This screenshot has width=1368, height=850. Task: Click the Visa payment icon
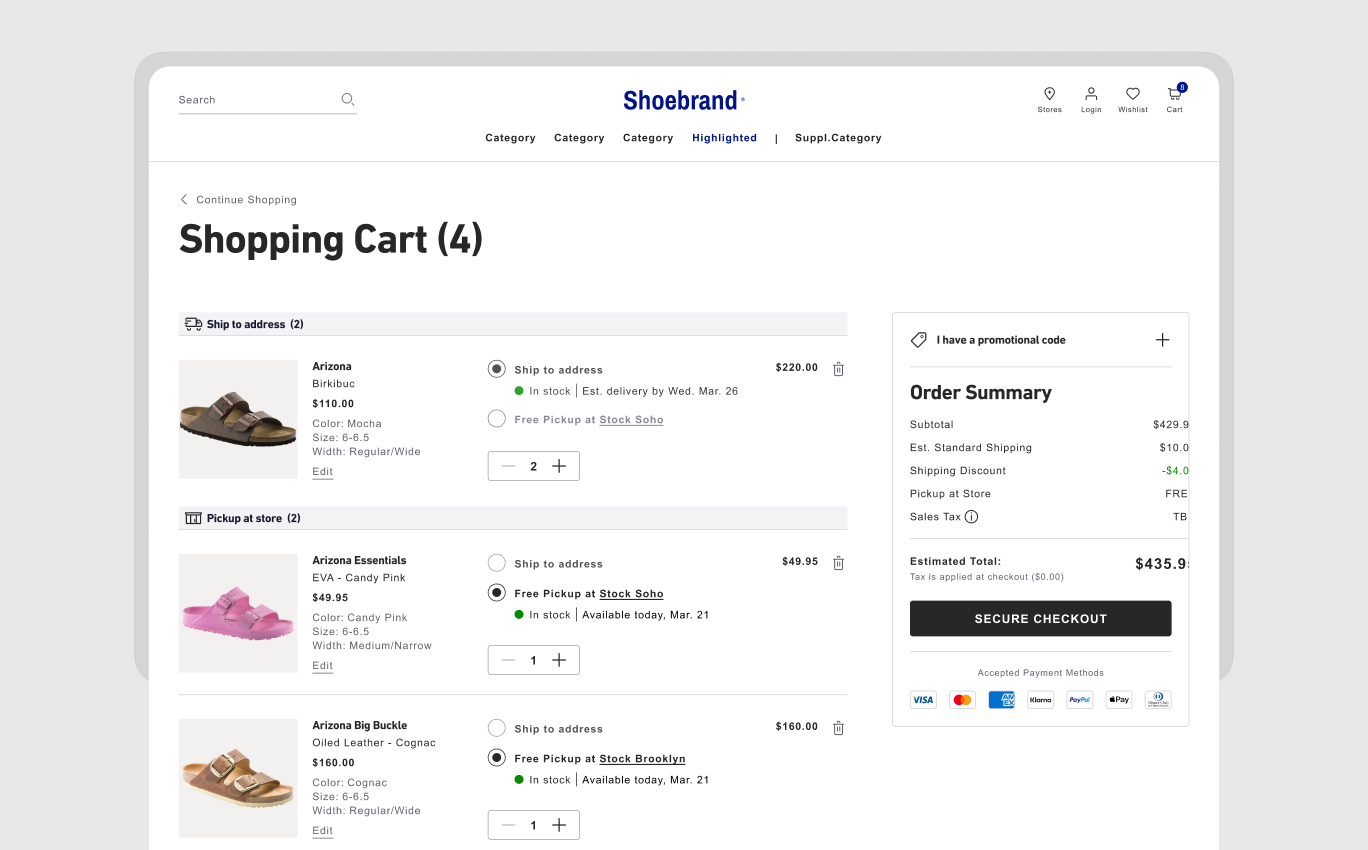coord(923,700)
